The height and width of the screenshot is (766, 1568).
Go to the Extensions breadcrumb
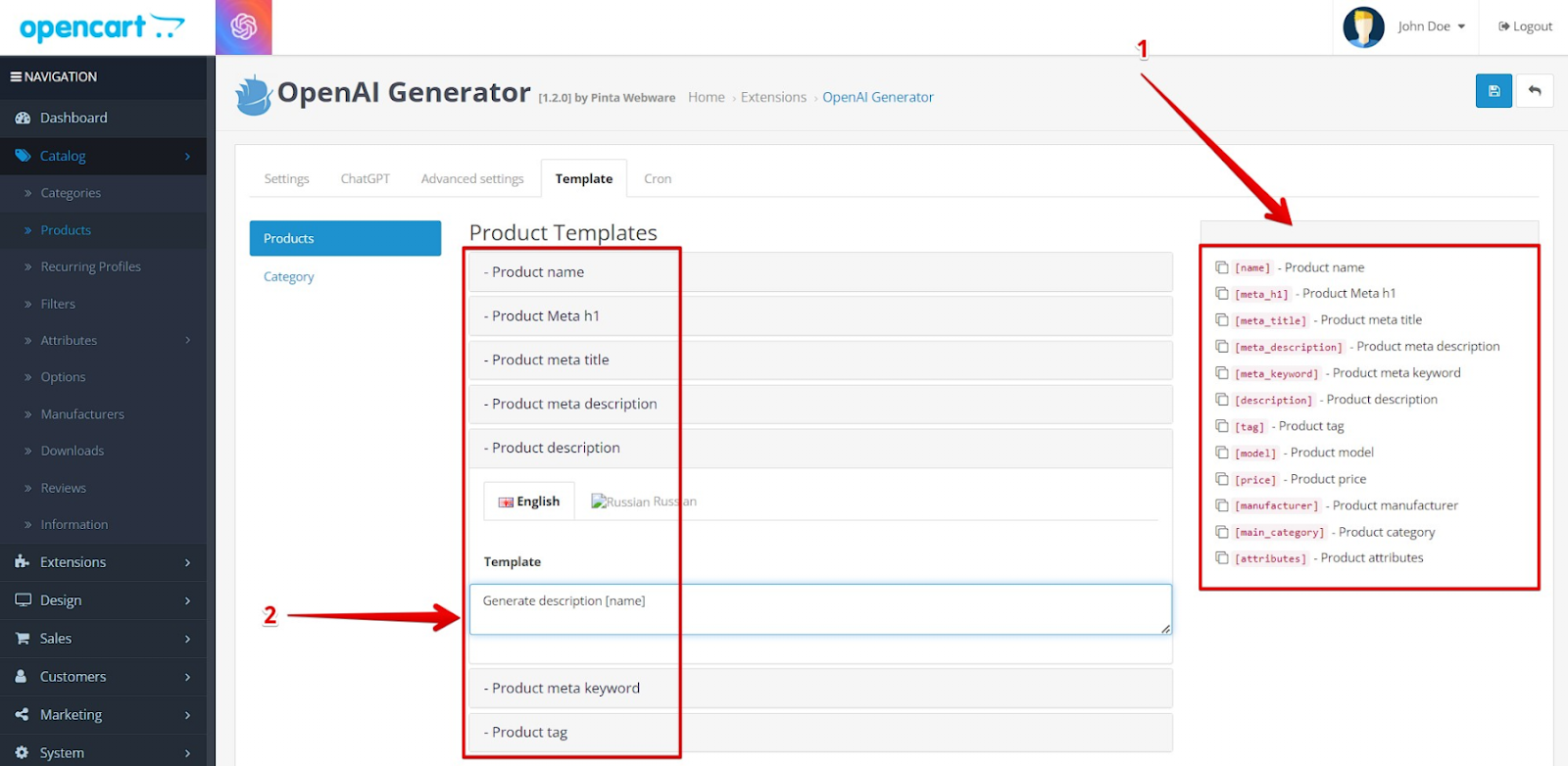coord(773,97)
